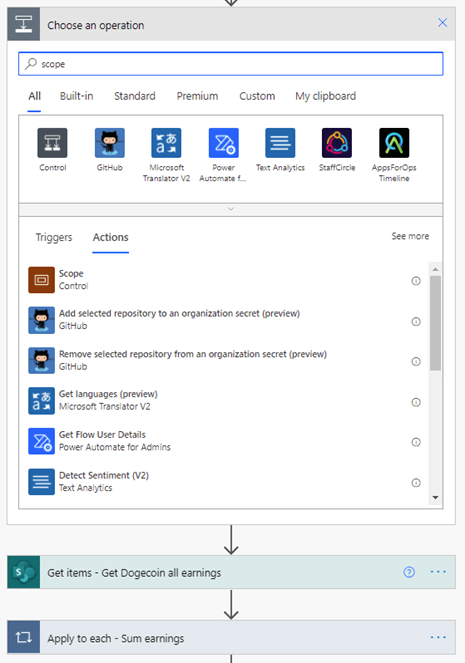This screenshot has width=465, height=663.
Task: Expand Get items - Get Dogecoin all earnings
Action: point(231,572)
